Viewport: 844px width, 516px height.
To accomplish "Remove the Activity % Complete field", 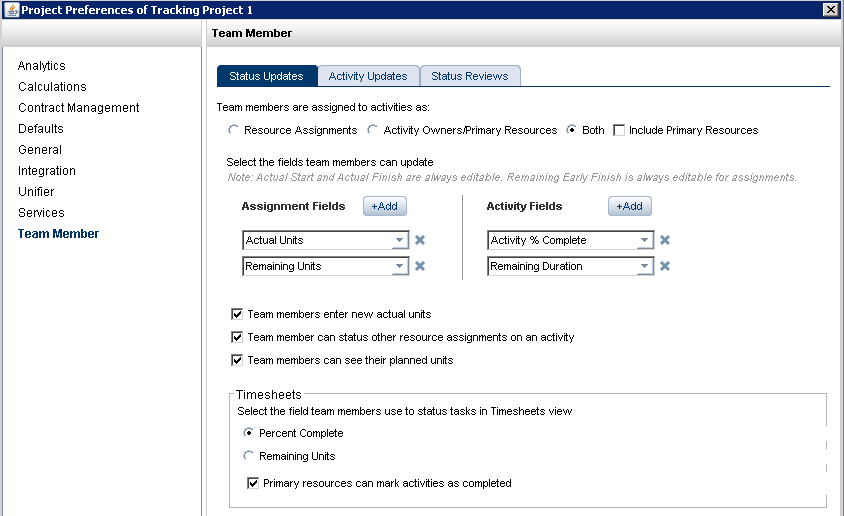I will point(665,240).
